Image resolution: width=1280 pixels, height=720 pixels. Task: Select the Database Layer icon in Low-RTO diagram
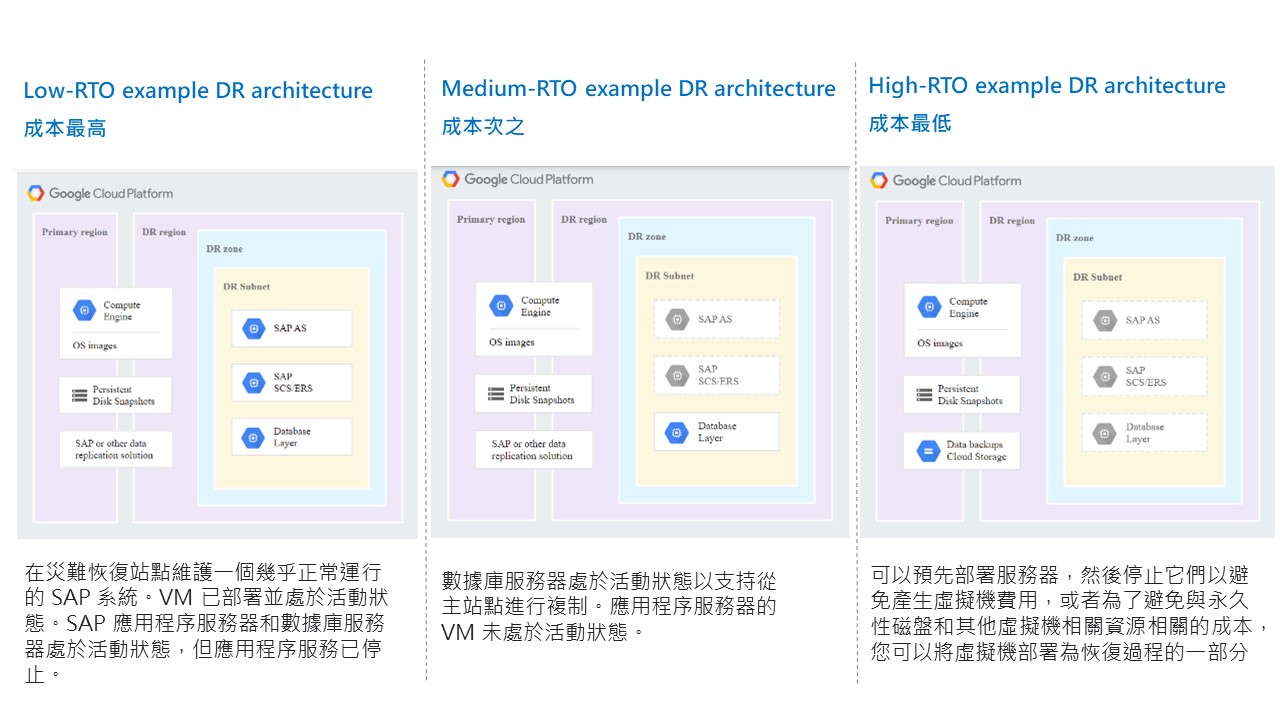[x=252, y=436]
